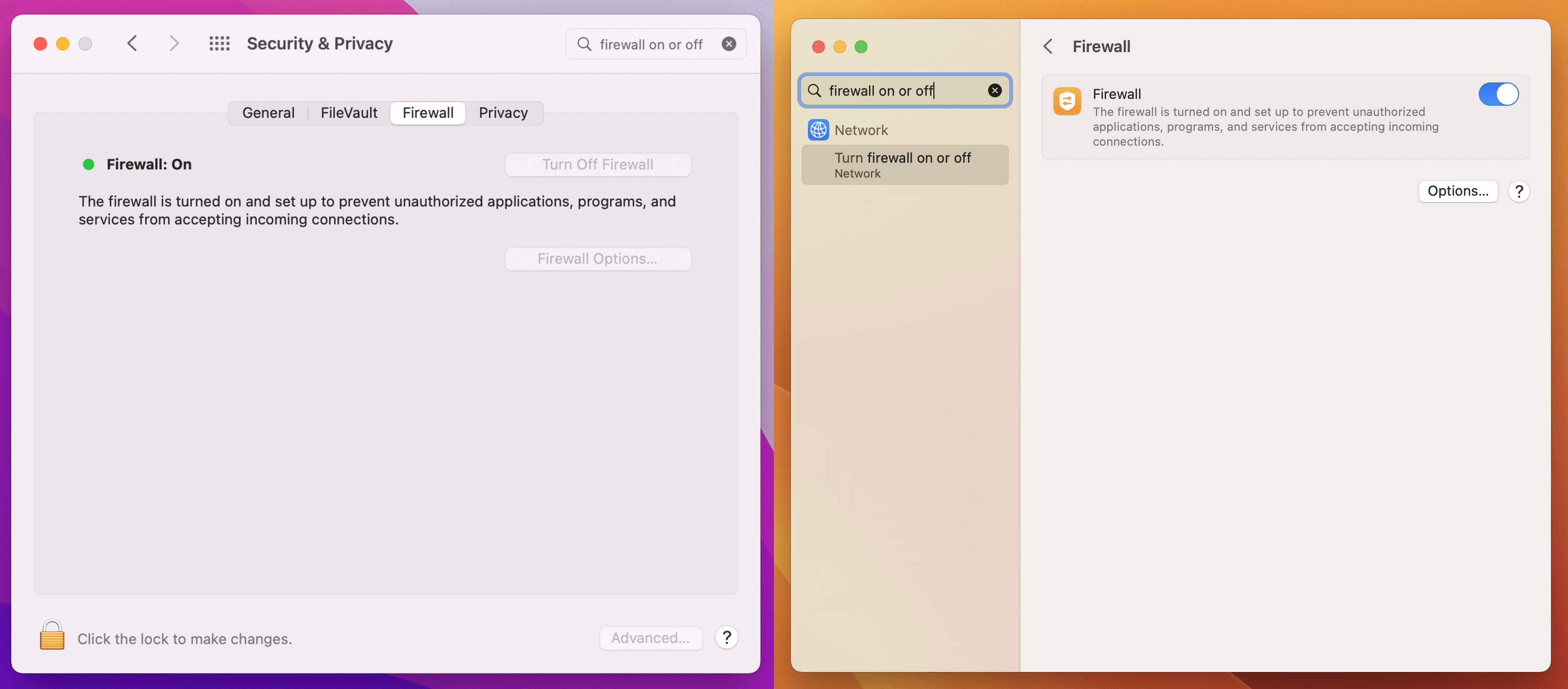Open the Show All grid icon

pyautogui.click(x=219, y=44)
